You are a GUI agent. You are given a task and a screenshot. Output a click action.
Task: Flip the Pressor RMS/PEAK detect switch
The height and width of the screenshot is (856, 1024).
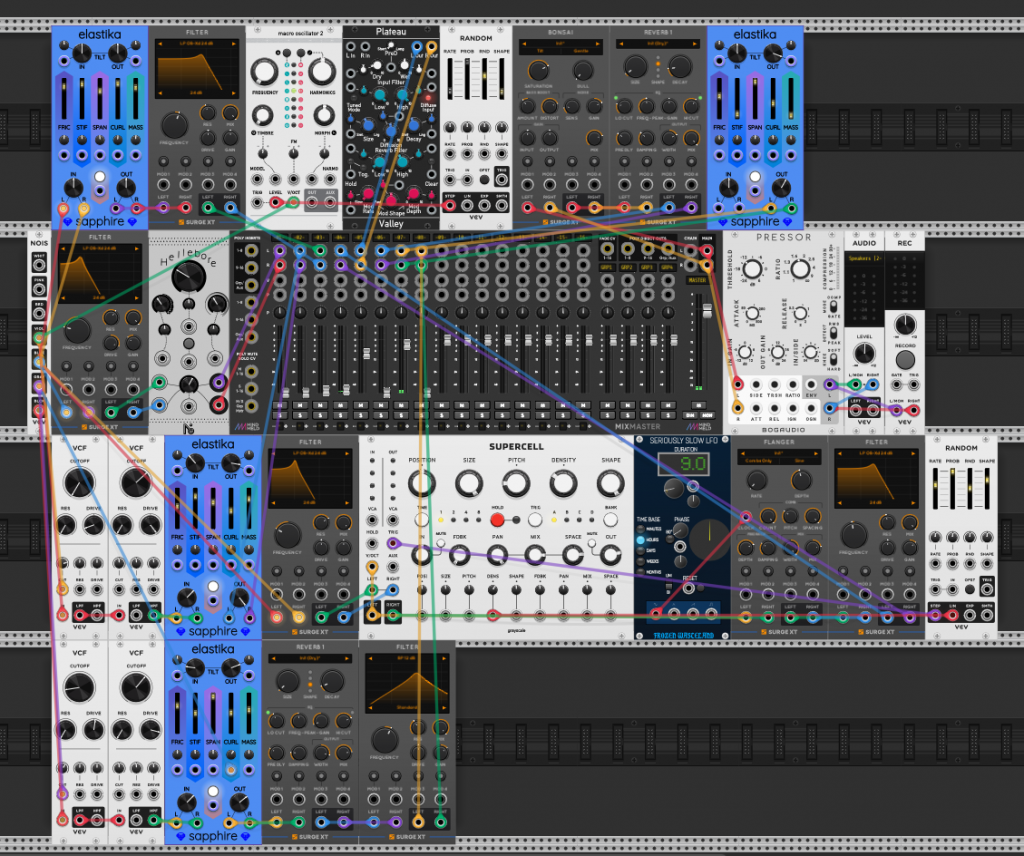tap(833, 332)
